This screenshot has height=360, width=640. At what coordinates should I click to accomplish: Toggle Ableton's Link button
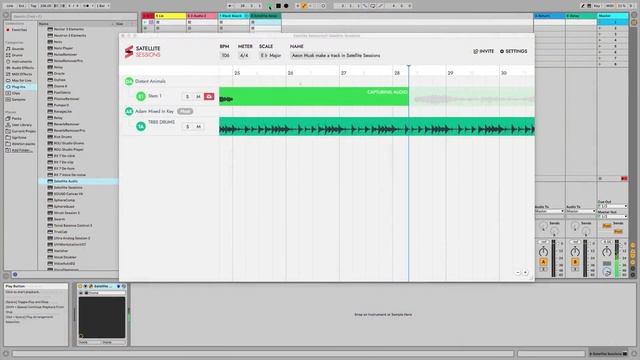pos(10,6)
